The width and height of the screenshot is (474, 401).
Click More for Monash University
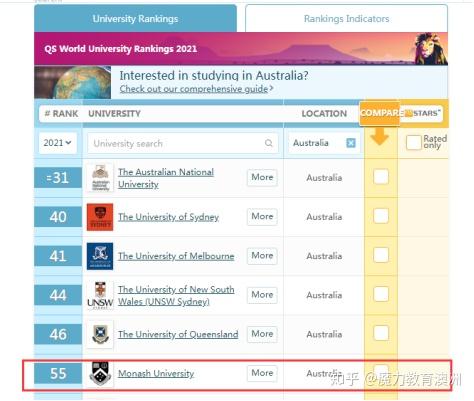coord(262,373)
